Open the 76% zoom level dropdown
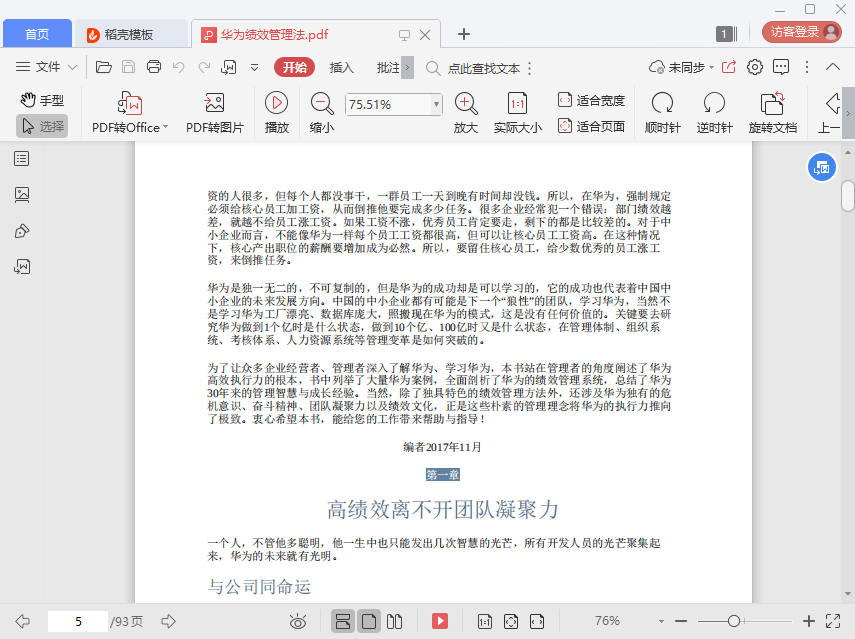The image size is (855, 639). [x=661, y=621]
